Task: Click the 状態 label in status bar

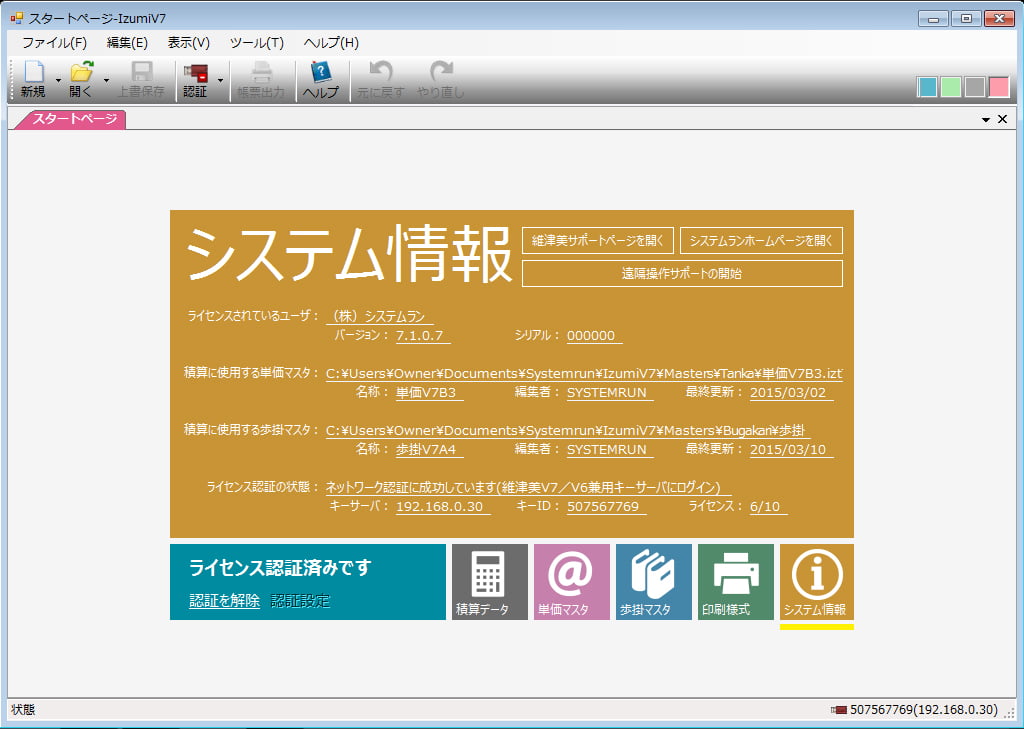Action: coord(24,710)
